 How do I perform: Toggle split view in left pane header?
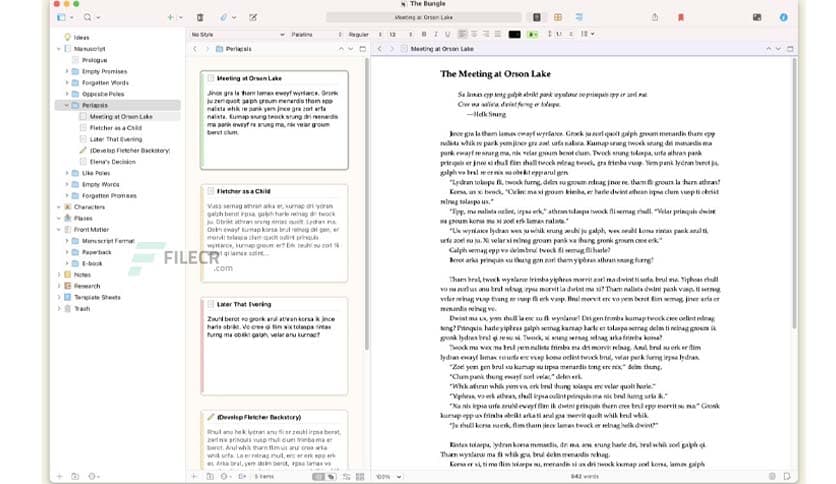(x=363, y=49)
